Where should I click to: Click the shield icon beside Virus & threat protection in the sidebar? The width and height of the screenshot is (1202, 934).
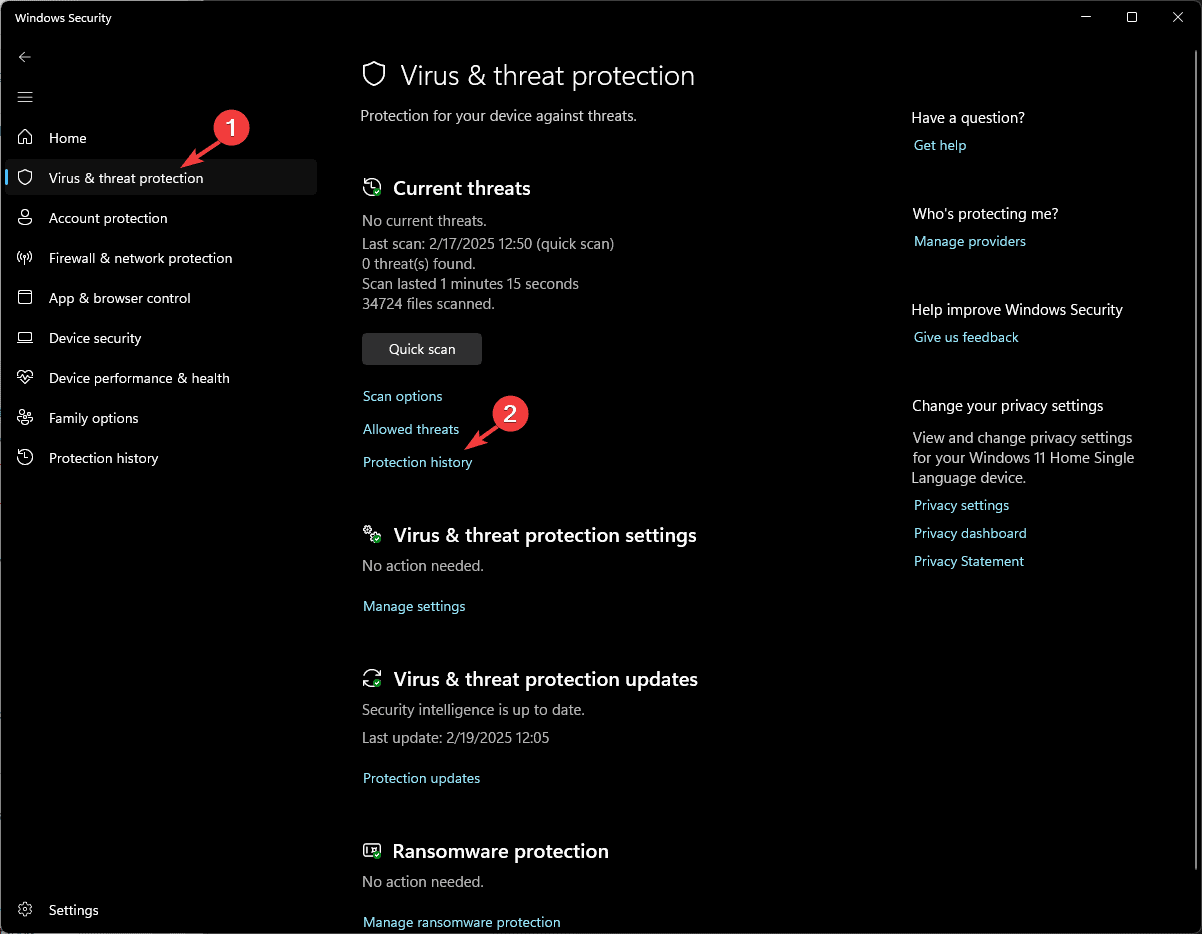tap(26, 177)
